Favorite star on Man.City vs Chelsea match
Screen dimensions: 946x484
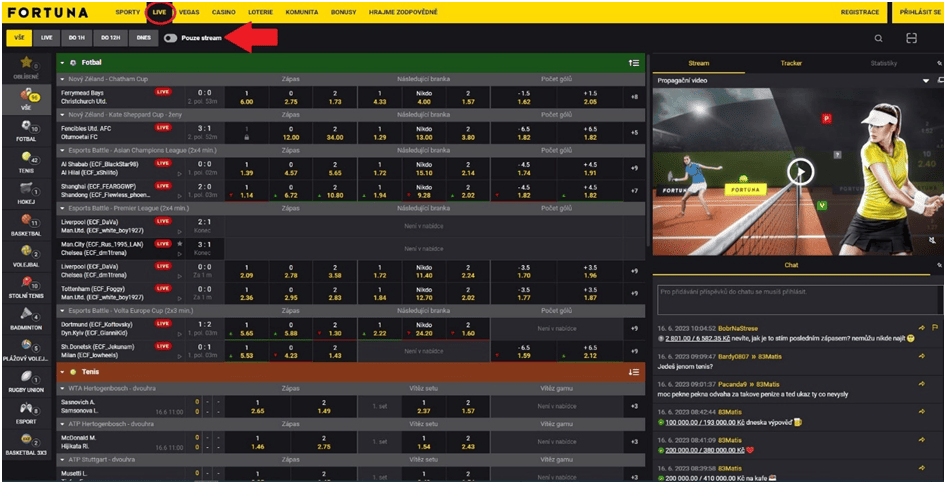[x=179, y=244]
